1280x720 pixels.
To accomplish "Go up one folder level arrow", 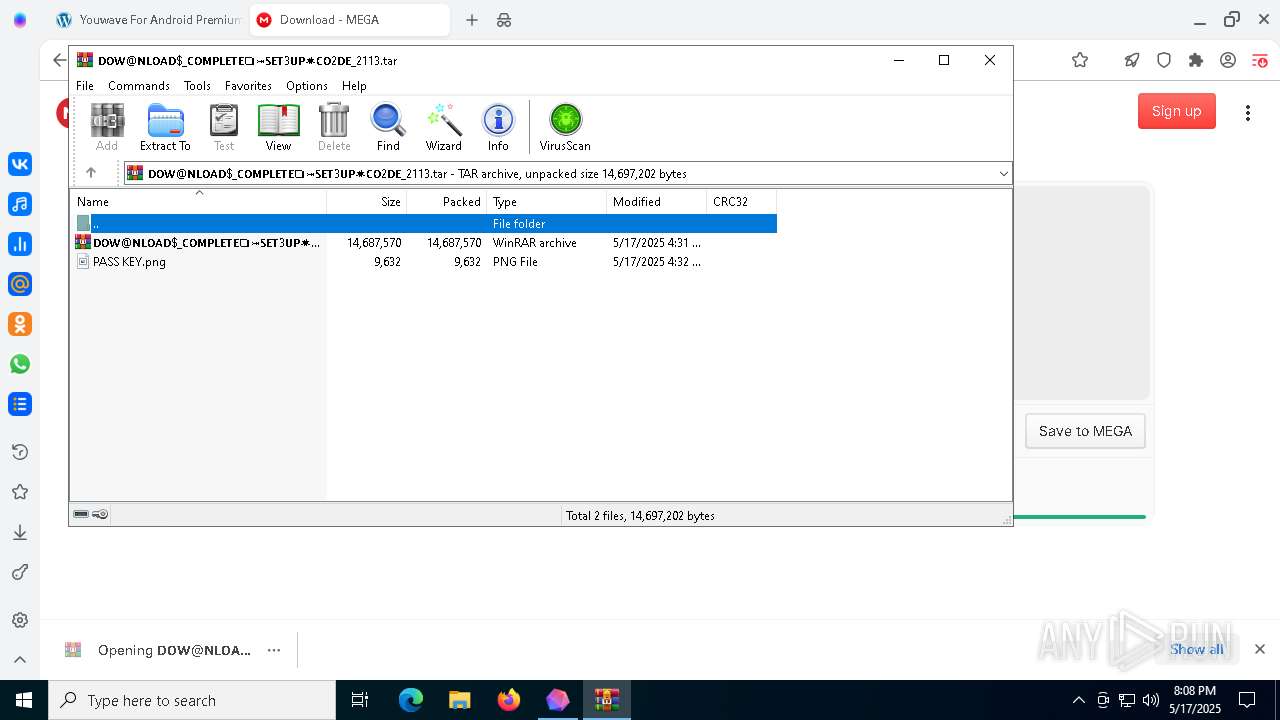I will (x=91, y=173).
